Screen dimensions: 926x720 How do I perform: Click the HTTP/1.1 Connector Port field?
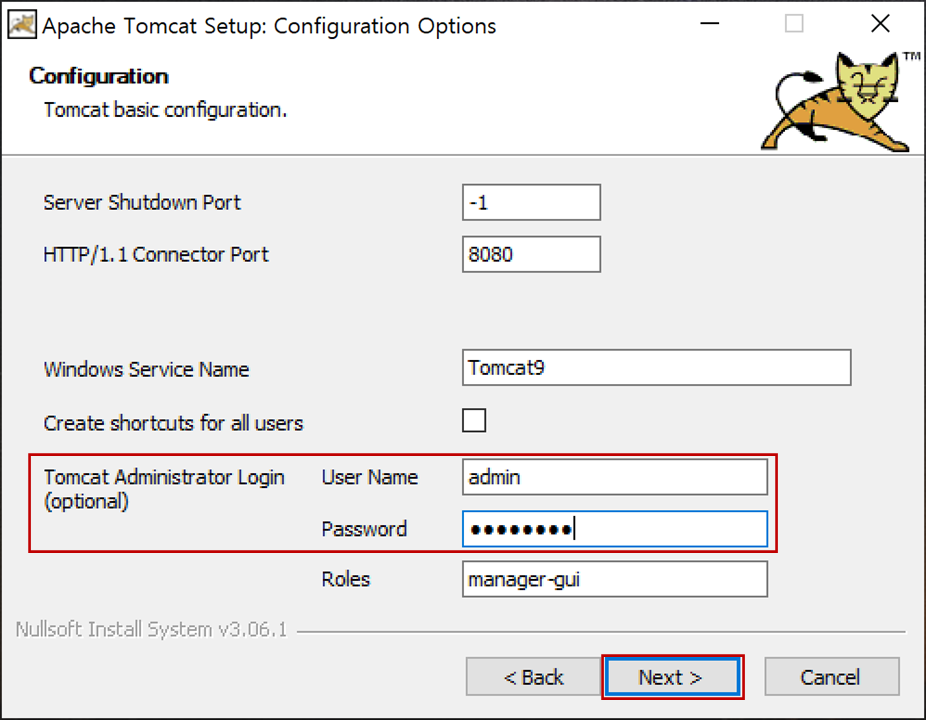pyautogui.click(x=531, y=255)
